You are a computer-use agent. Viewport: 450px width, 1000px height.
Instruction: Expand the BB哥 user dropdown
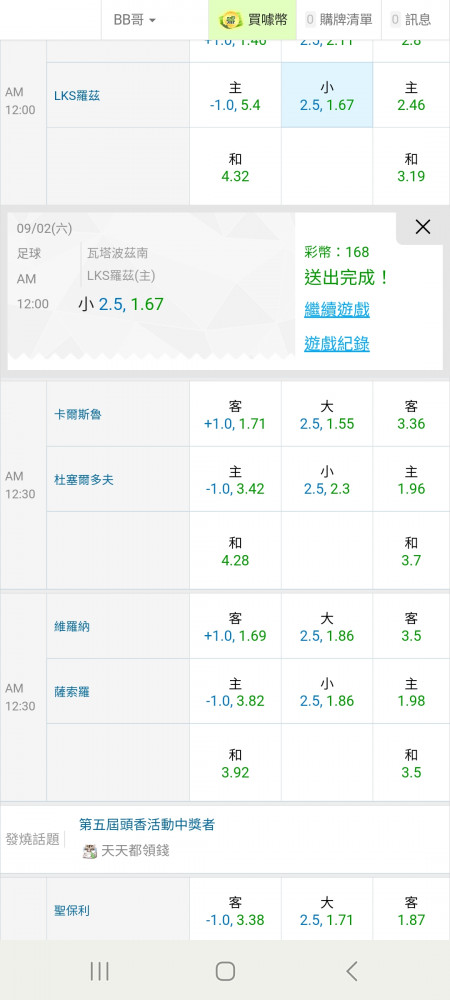click(x=134, y=20)
